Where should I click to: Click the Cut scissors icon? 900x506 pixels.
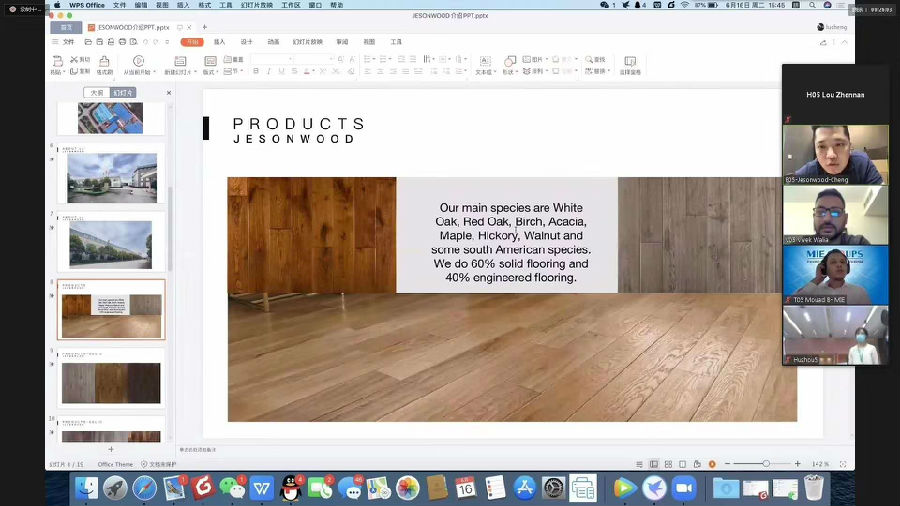point(75,60)
